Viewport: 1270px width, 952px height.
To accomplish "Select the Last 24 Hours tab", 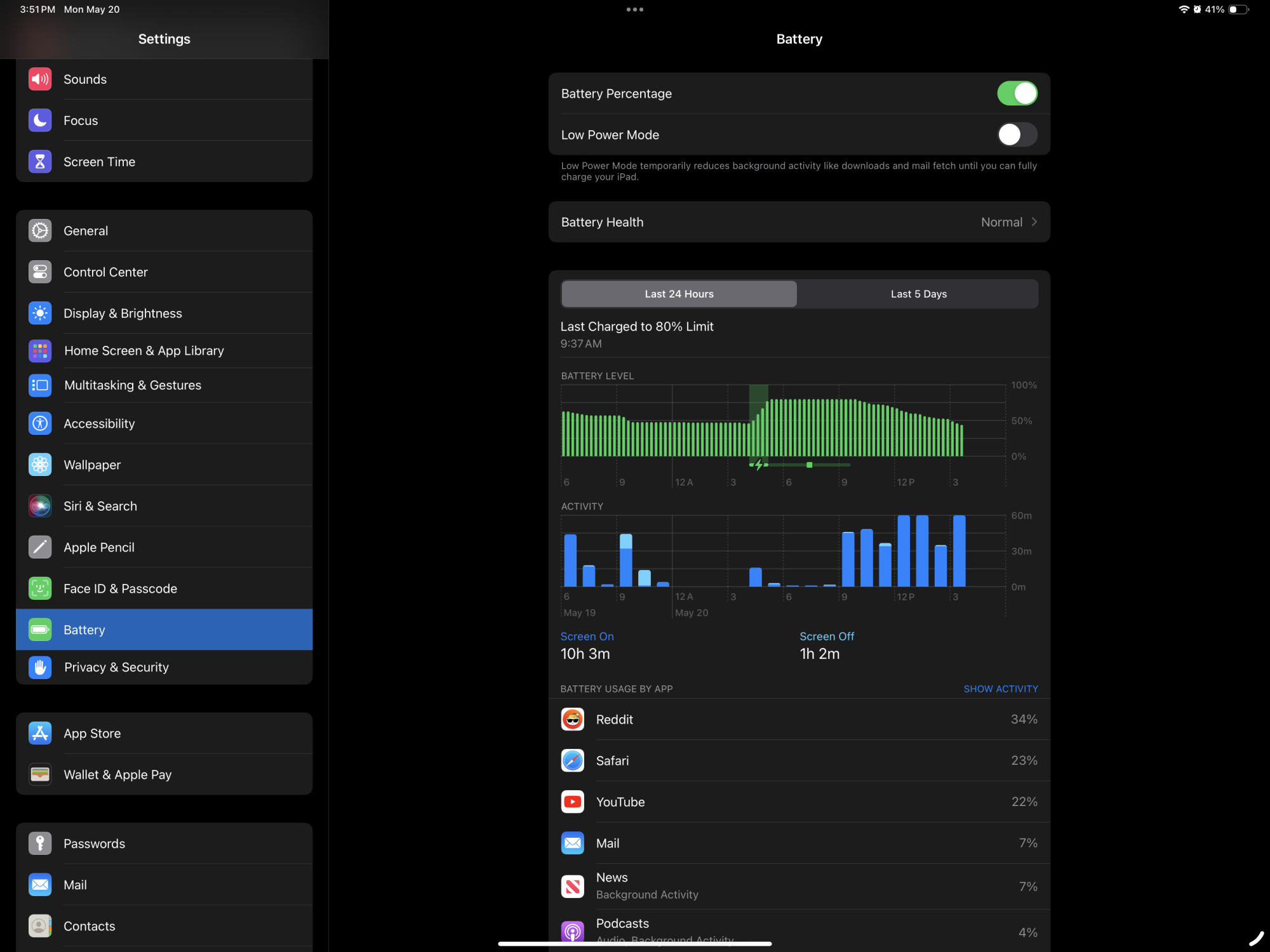I will click(679, 294).
